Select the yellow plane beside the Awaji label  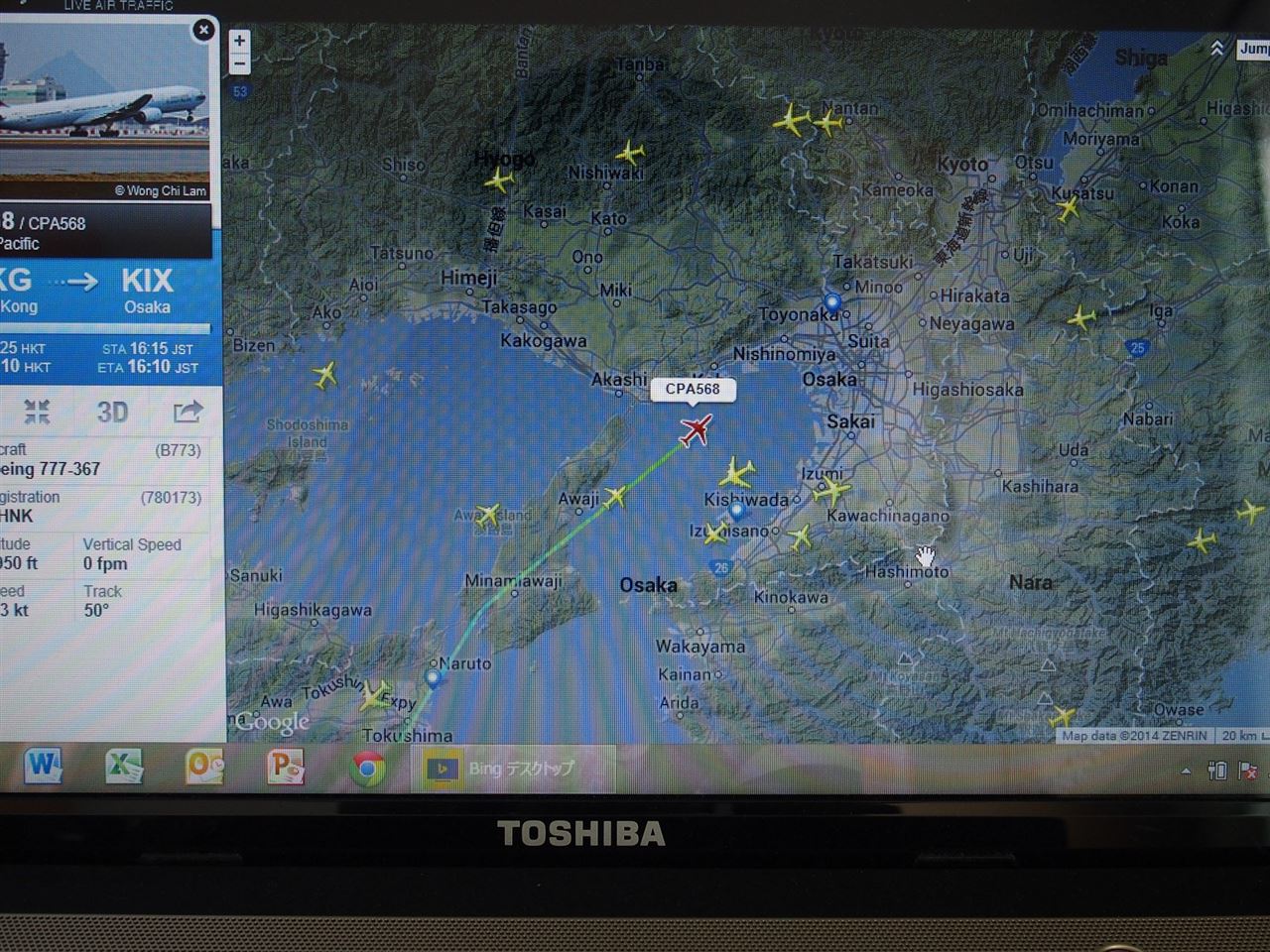615,496
